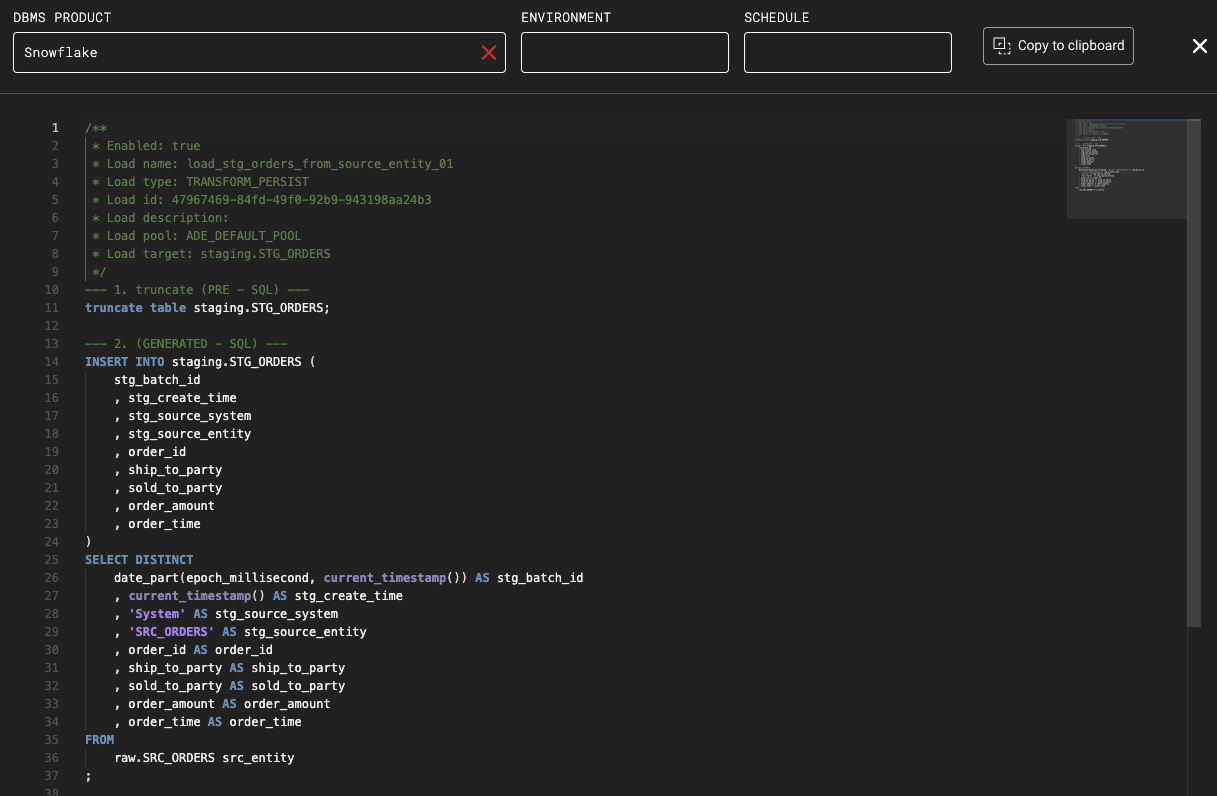Select the truncate table statement on line 11
The width and height of the screenshot is (1217, 796).
[x=207, y=307]
